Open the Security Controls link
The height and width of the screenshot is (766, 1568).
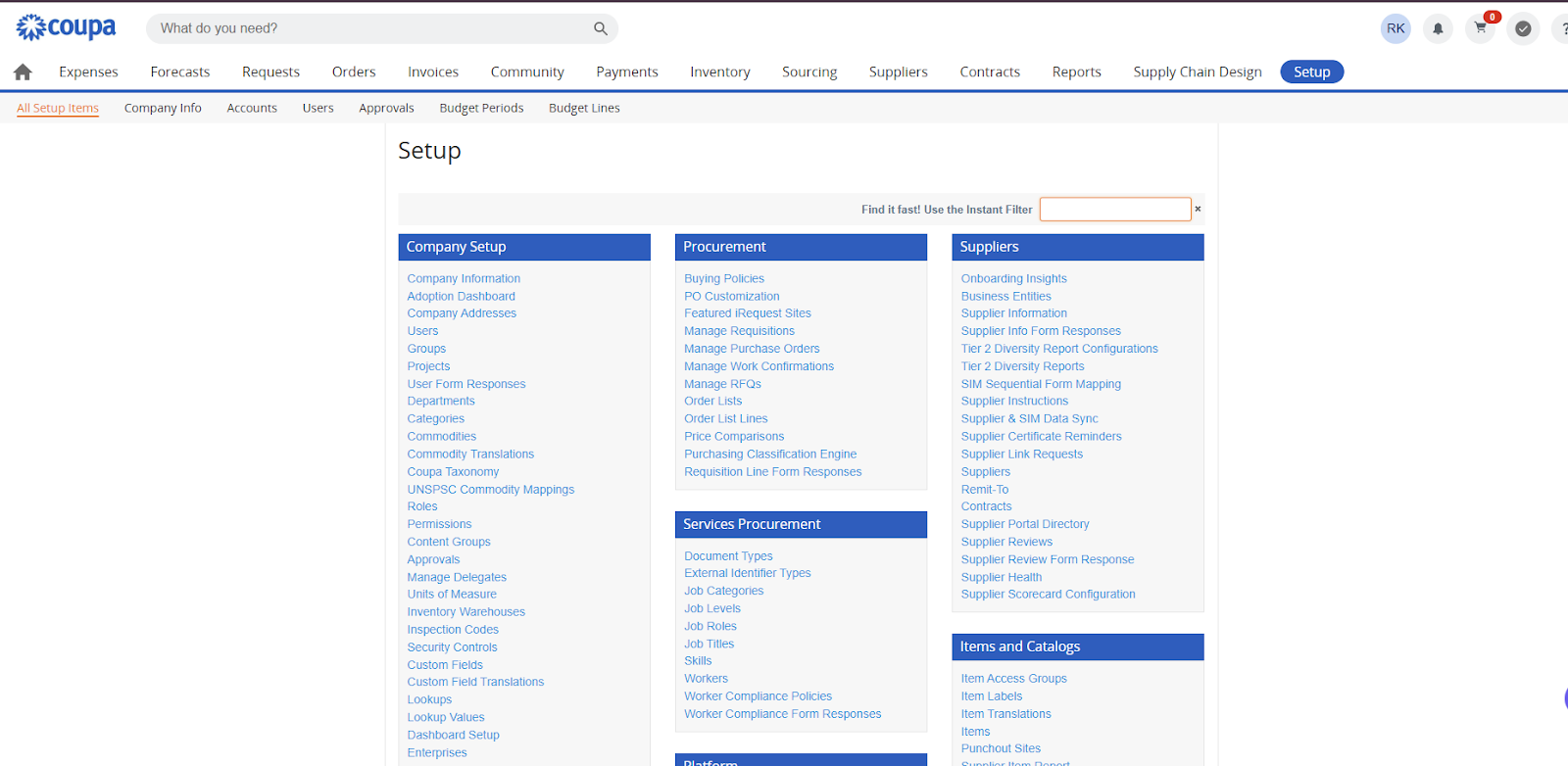[x=452, y=647]
